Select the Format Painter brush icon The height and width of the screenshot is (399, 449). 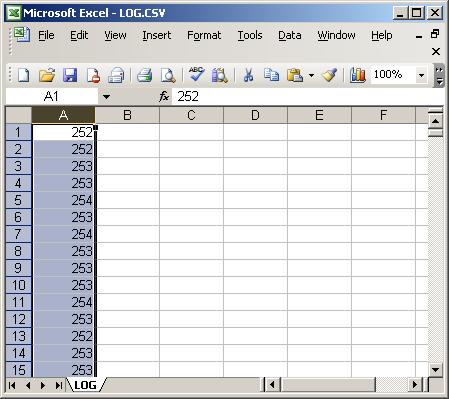329,75
